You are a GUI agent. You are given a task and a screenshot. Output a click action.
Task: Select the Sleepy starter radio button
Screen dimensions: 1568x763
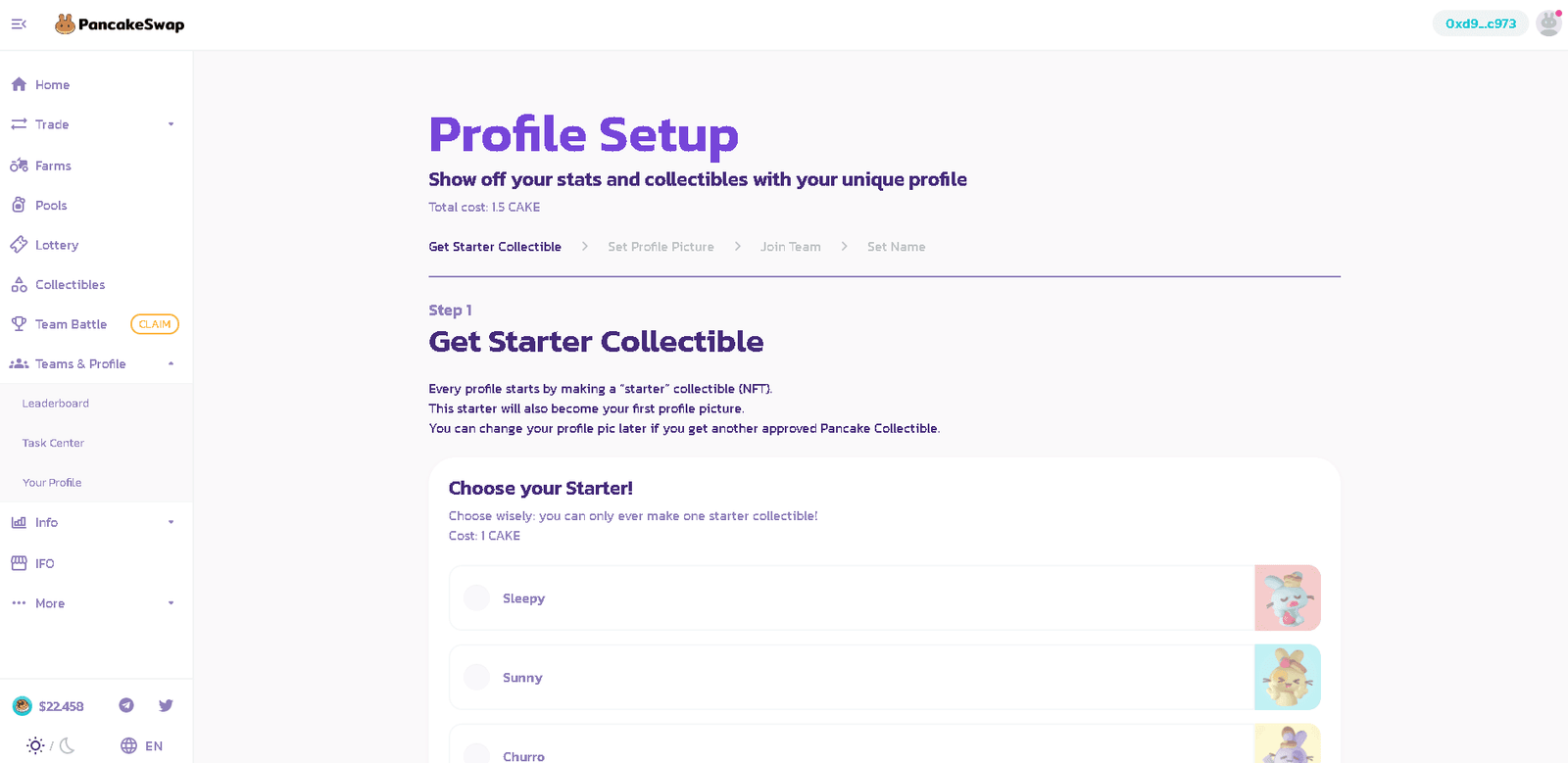(476, 597)
